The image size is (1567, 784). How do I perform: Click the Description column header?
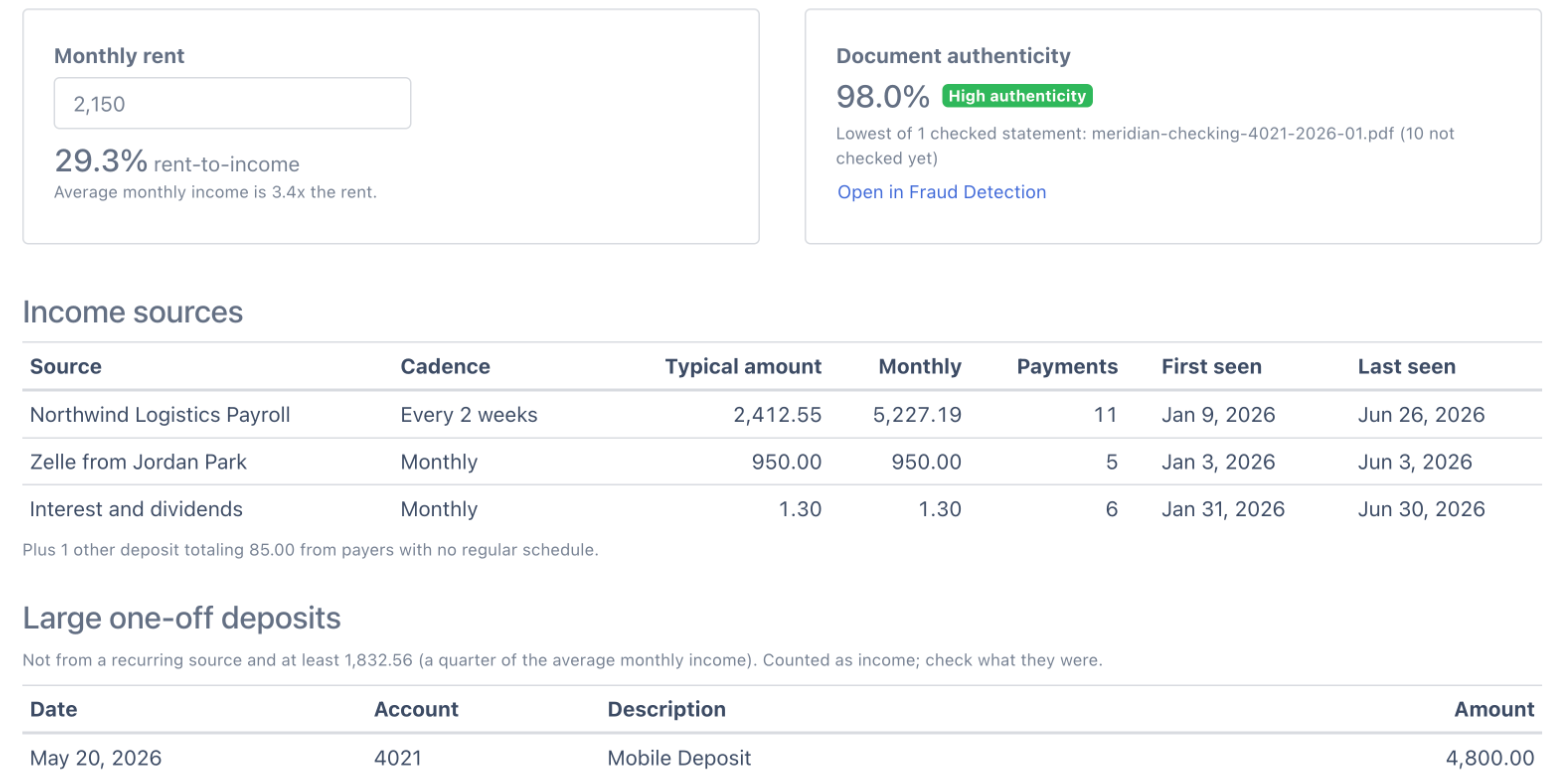(667, 709)
